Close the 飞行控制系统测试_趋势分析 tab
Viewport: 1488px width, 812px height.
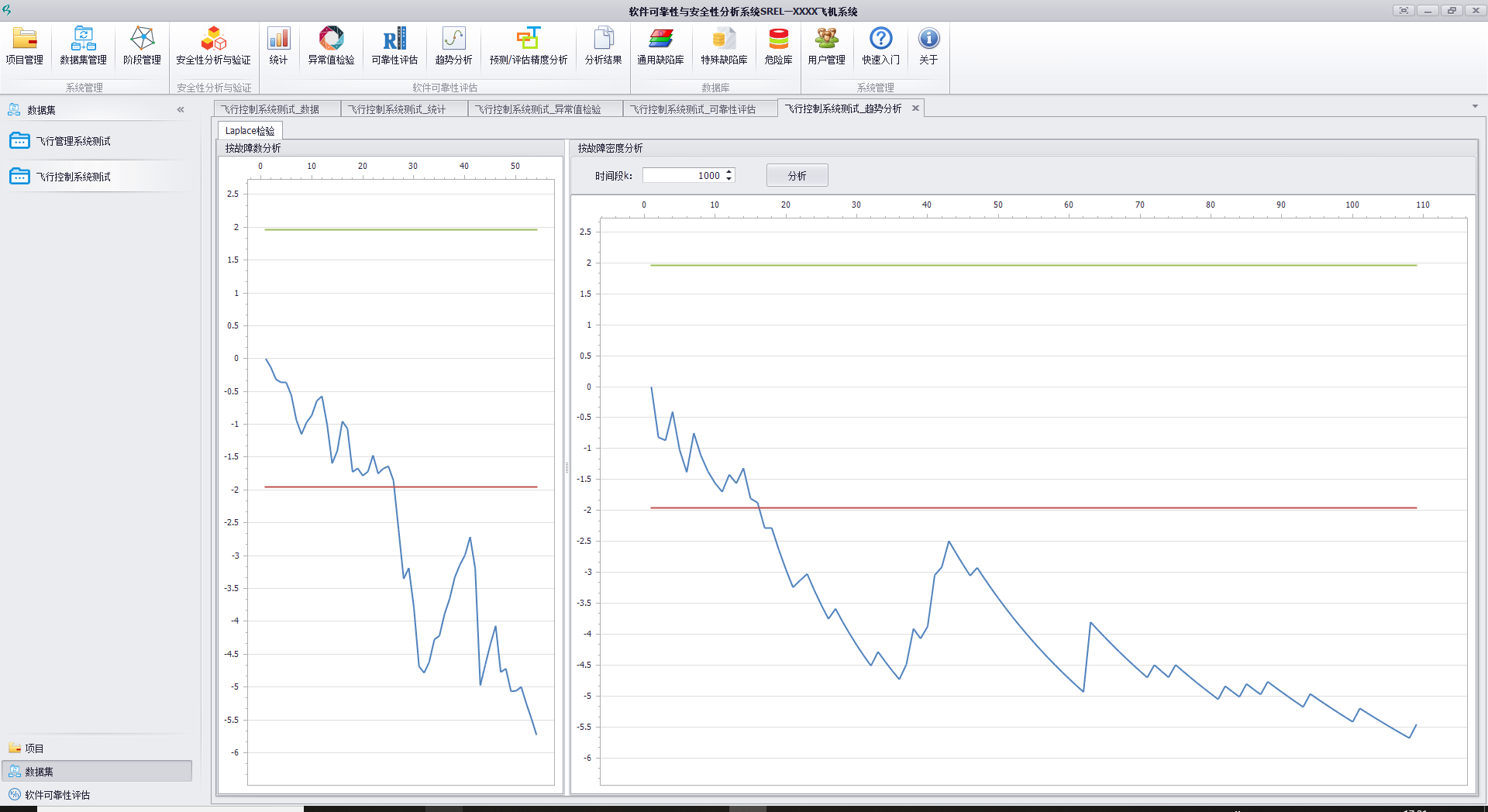tap(915, 108)
